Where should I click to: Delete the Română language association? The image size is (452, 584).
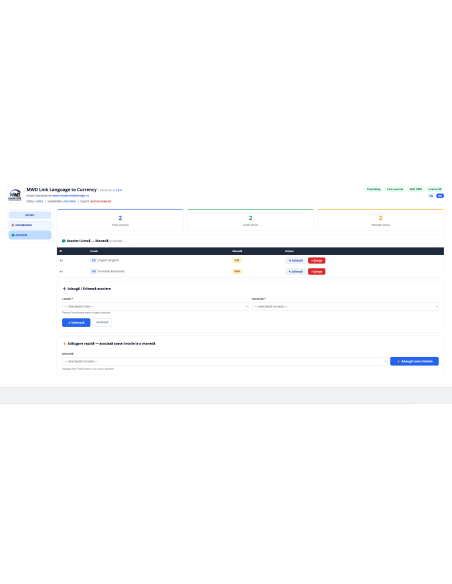(316, 272)
